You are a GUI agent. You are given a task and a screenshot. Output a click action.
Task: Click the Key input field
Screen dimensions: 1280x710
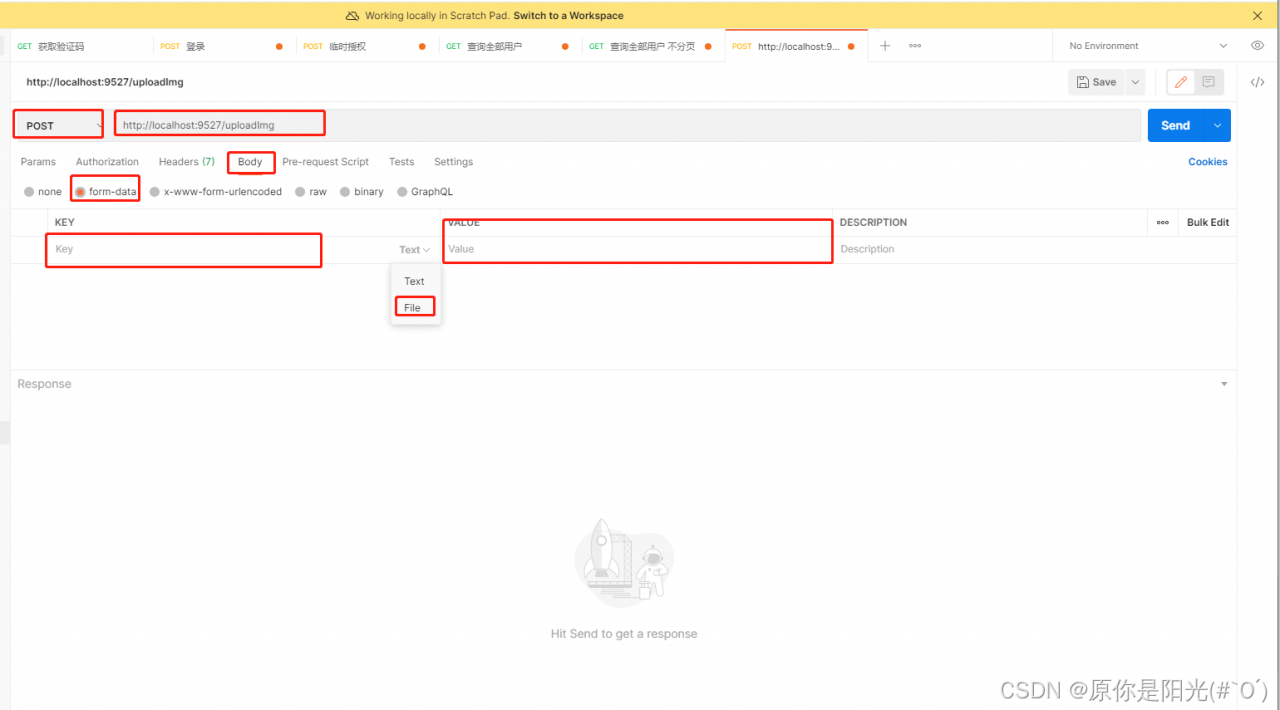[183, 250]
